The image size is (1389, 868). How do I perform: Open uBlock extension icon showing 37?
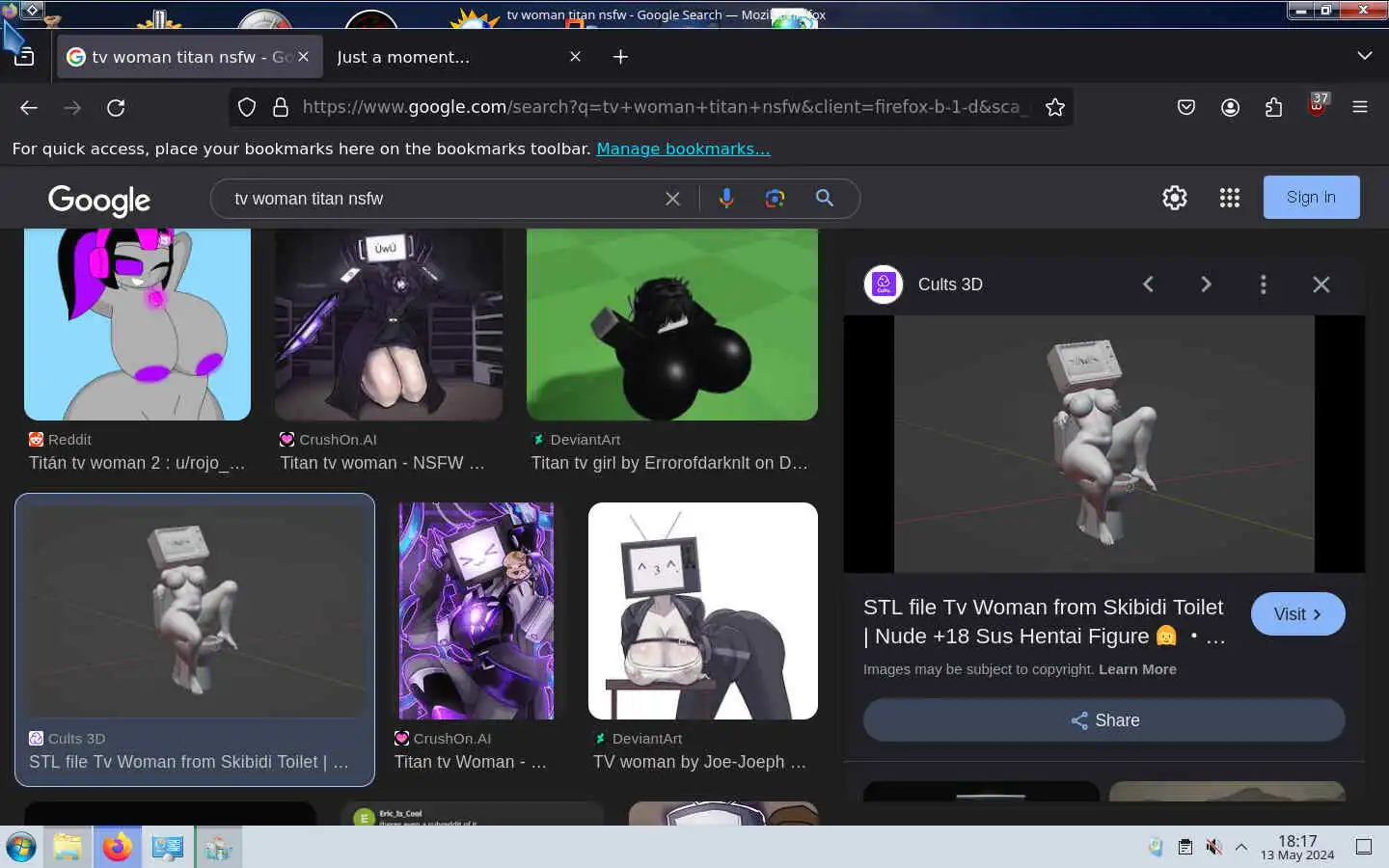[1318, 104]
